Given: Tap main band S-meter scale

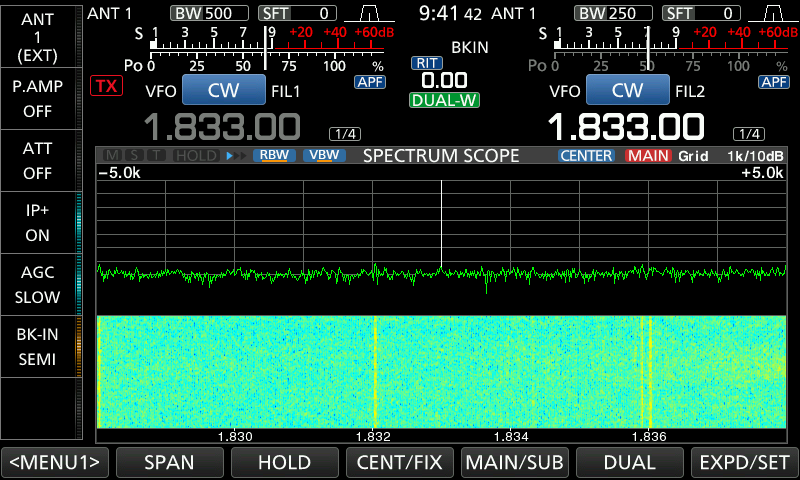Looking at the screenshot, I should [264, 39].
